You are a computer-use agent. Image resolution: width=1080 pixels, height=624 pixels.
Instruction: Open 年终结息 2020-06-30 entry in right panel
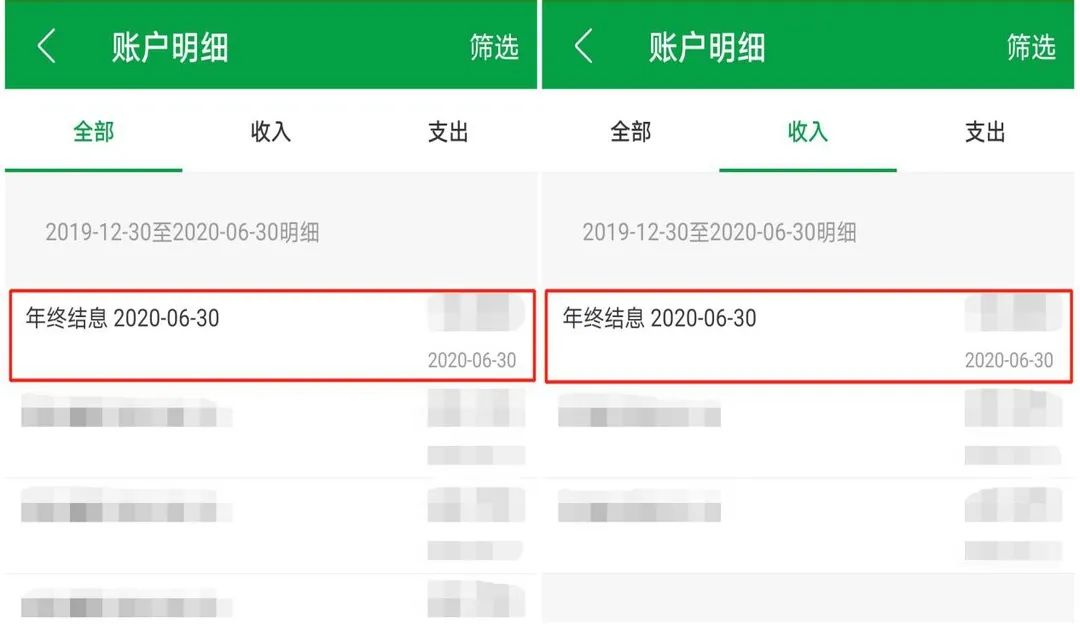[x=808, y=336]
